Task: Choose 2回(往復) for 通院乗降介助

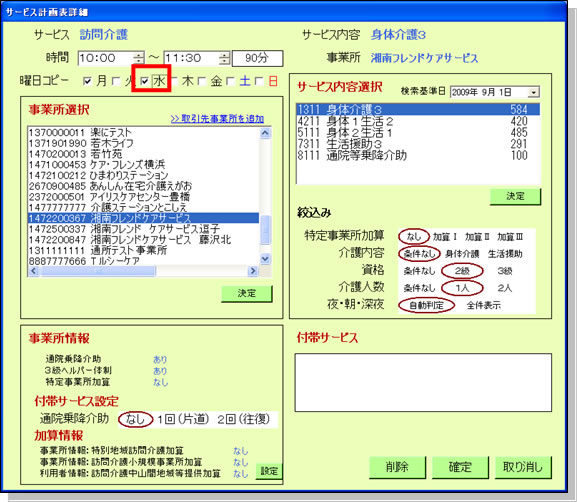Action: pos(244,419)
